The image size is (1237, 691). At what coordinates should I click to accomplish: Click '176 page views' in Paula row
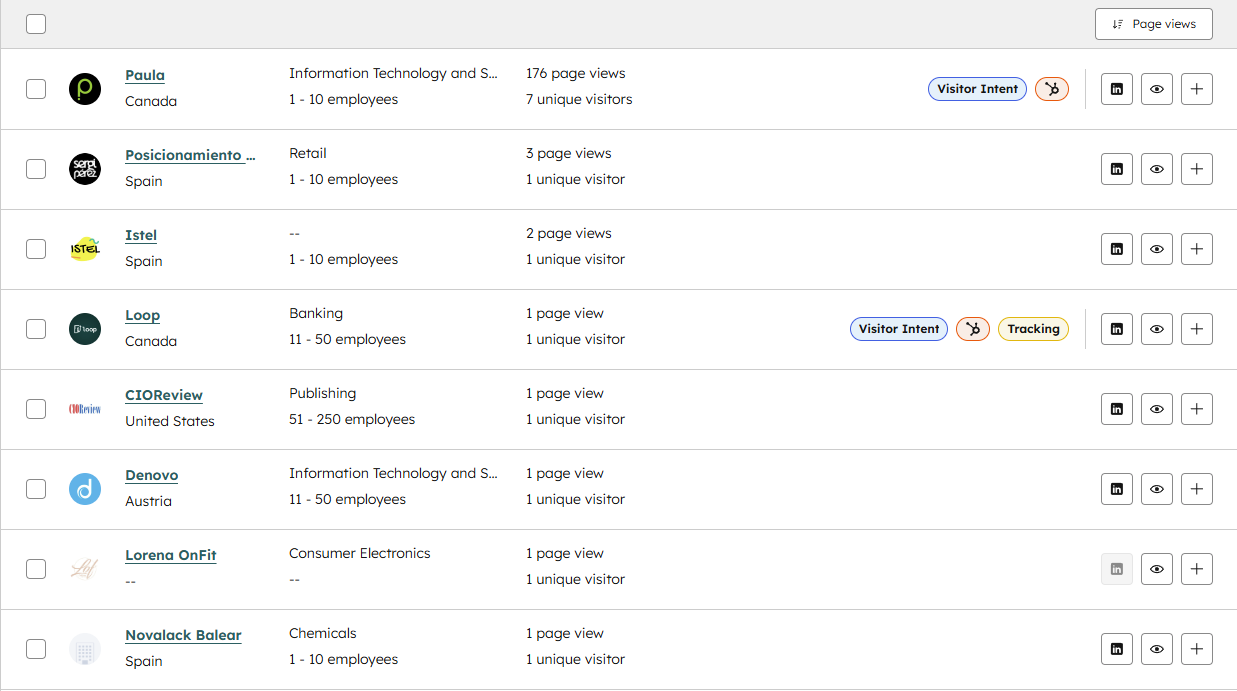[576, 73]
